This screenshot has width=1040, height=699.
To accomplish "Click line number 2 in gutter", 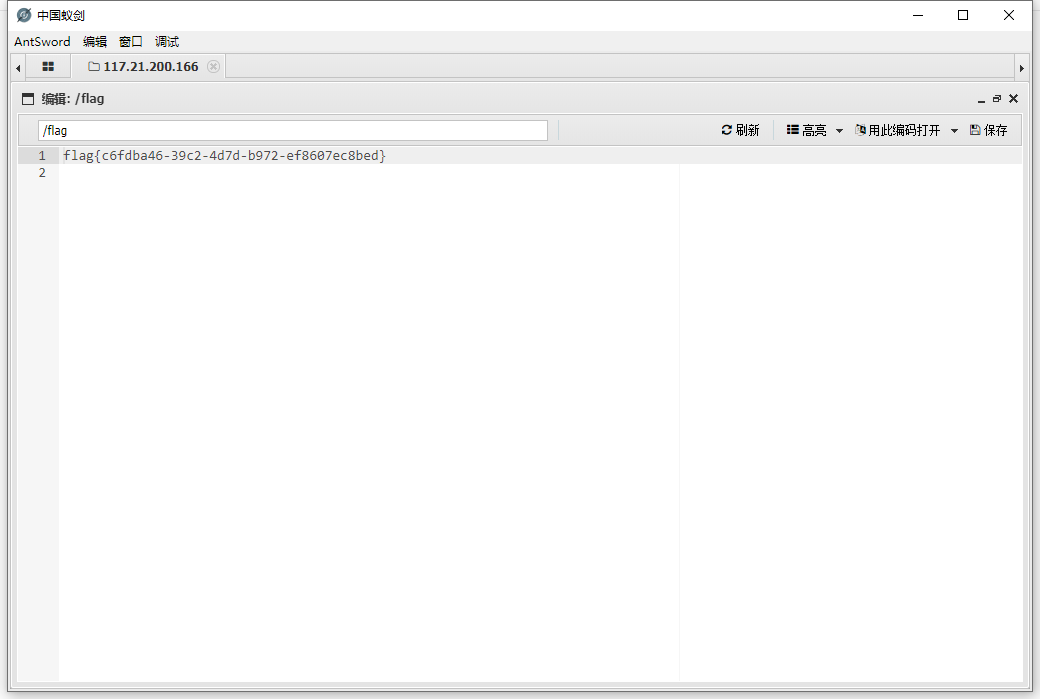I will click(x=42, y=173).
